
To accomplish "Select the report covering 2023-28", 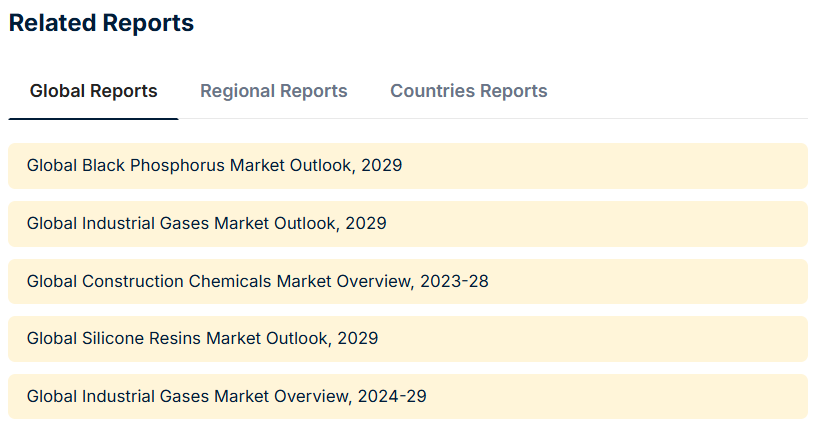I will click(x=257, y=281).
